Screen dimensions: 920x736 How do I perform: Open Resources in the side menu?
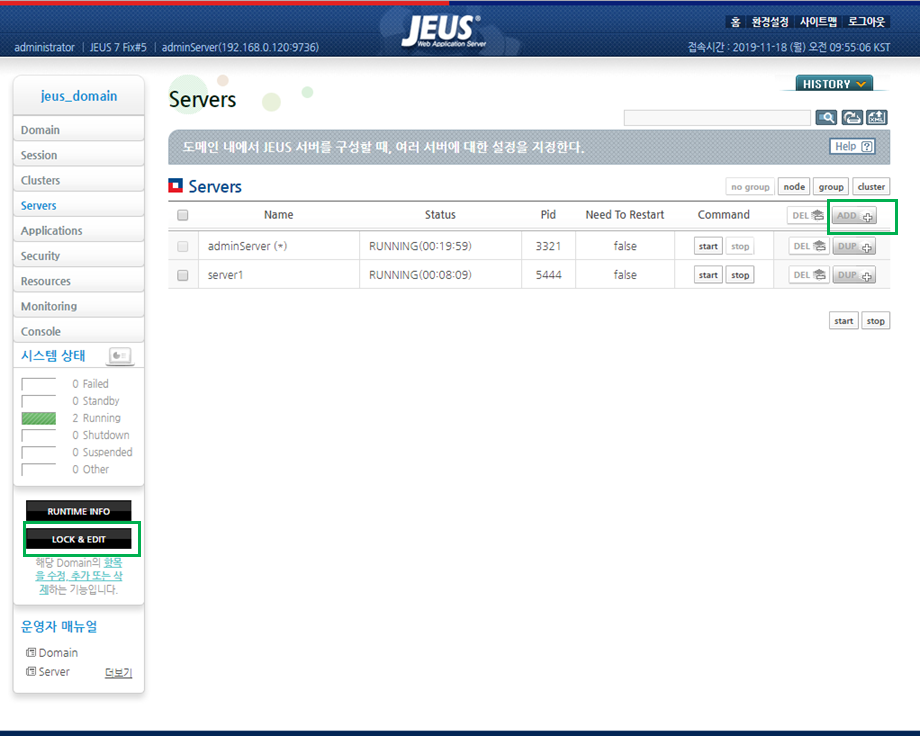coord(79,281)
